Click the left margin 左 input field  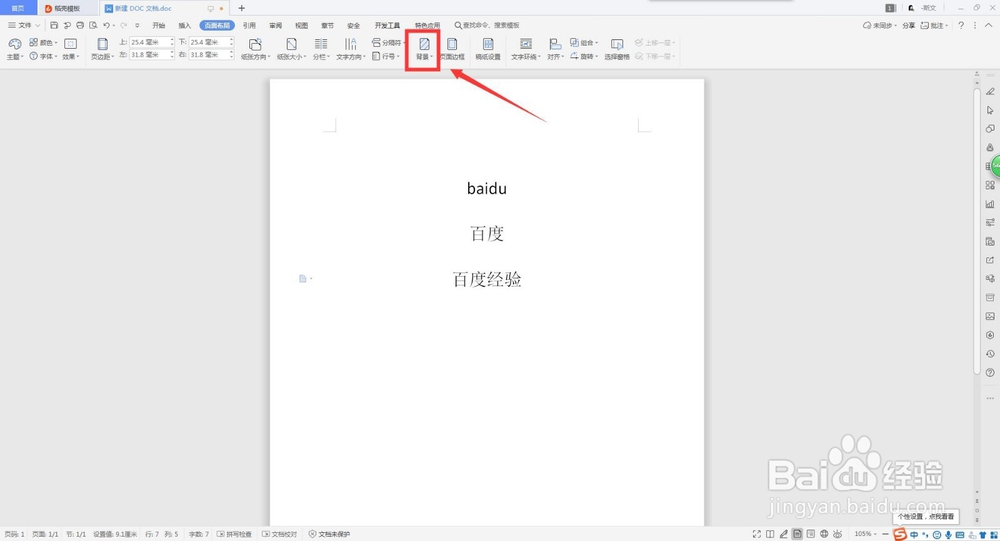152,56
